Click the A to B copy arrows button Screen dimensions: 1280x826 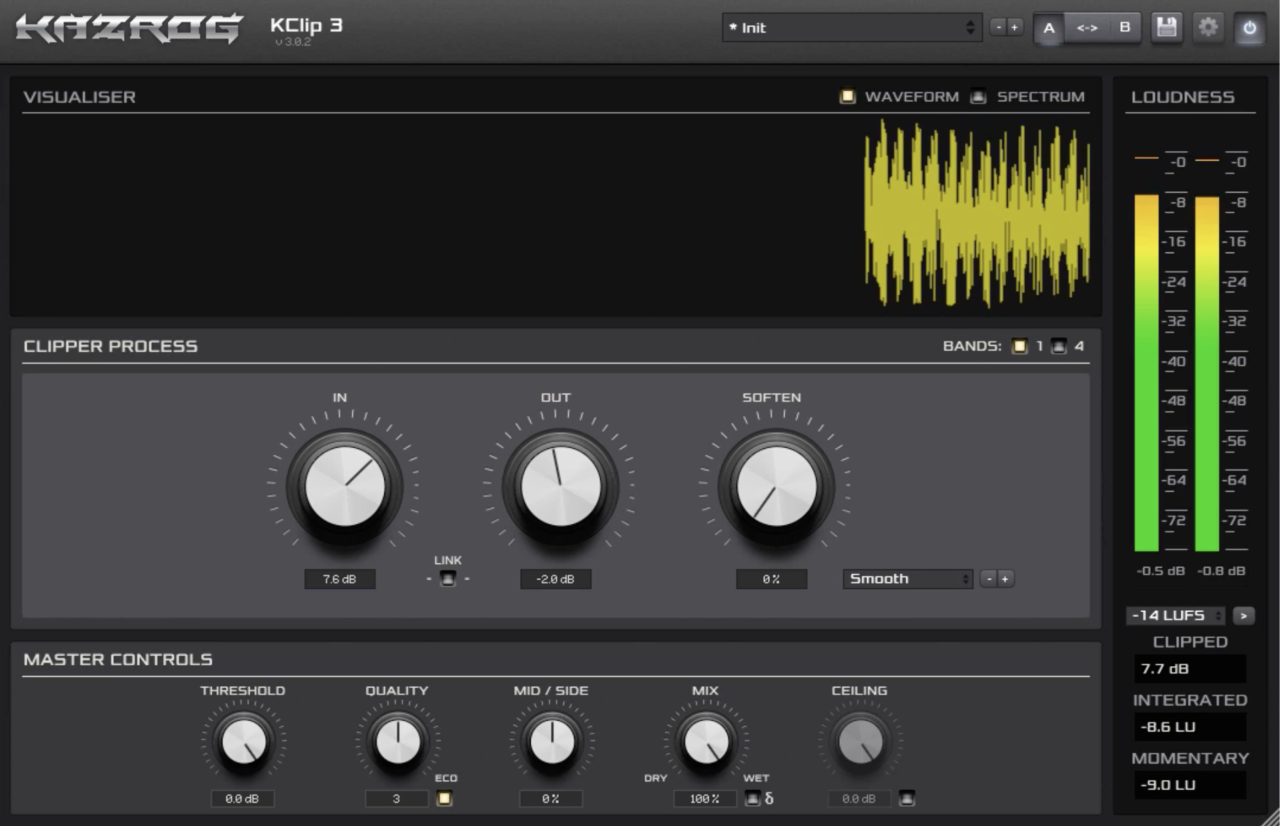point(1087,28)
